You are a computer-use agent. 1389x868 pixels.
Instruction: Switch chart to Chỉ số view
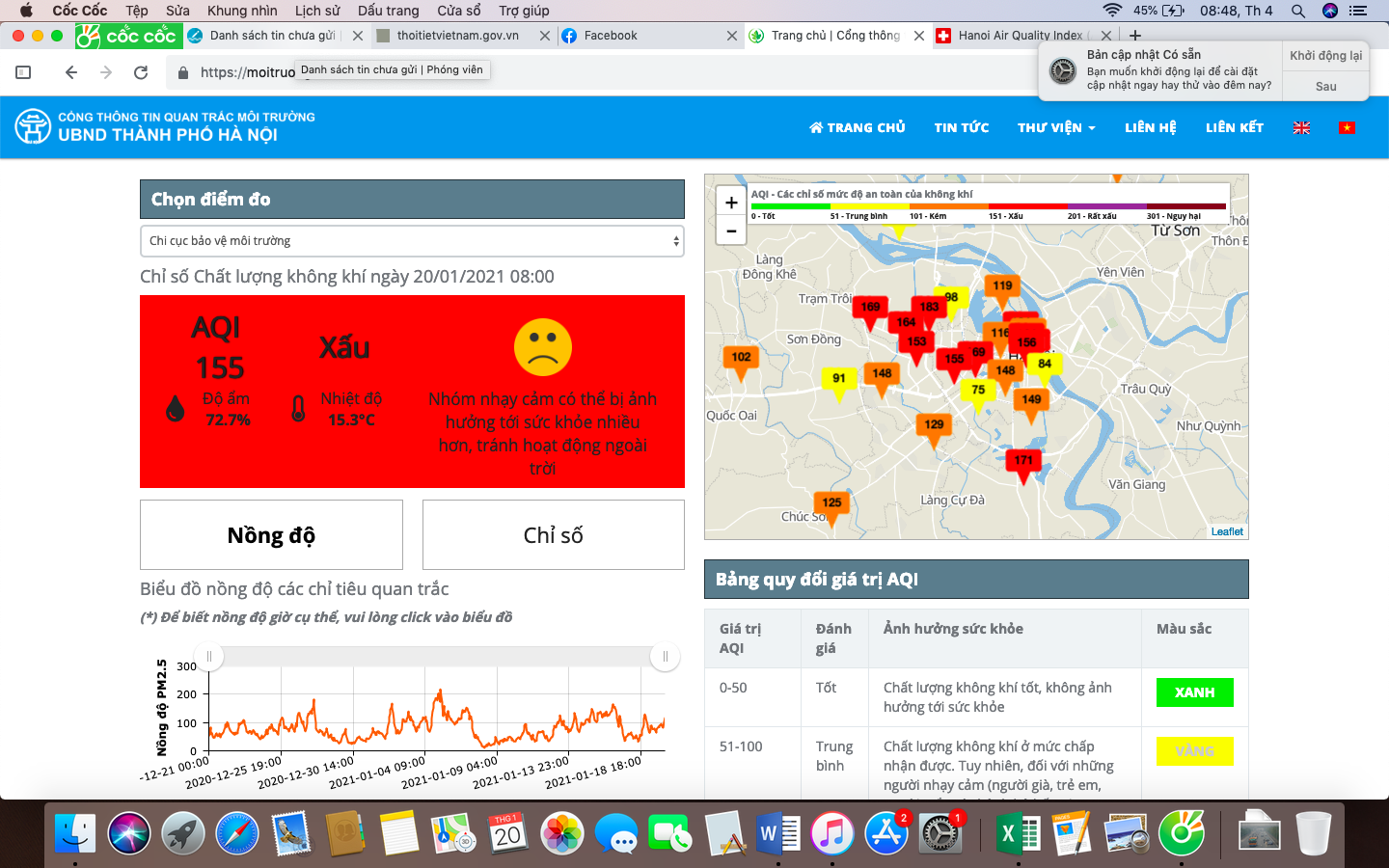(553, 535)
